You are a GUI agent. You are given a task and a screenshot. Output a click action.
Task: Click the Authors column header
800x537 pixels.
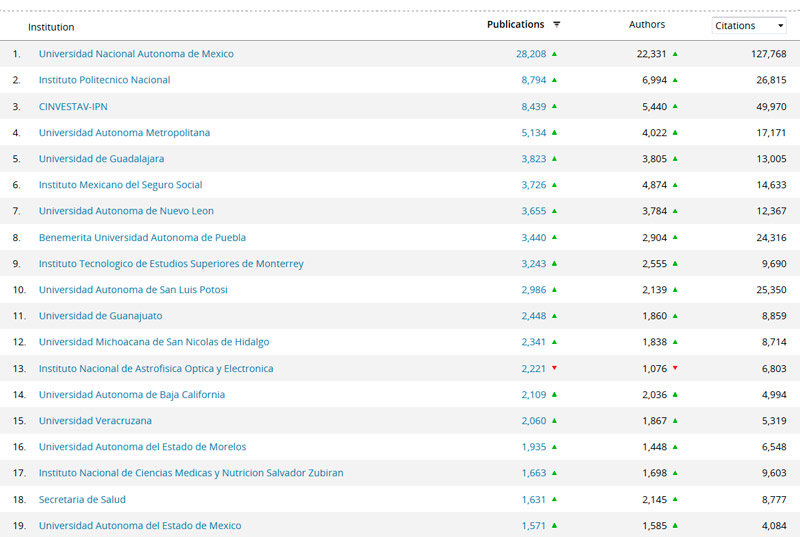[x=646, y=24]
